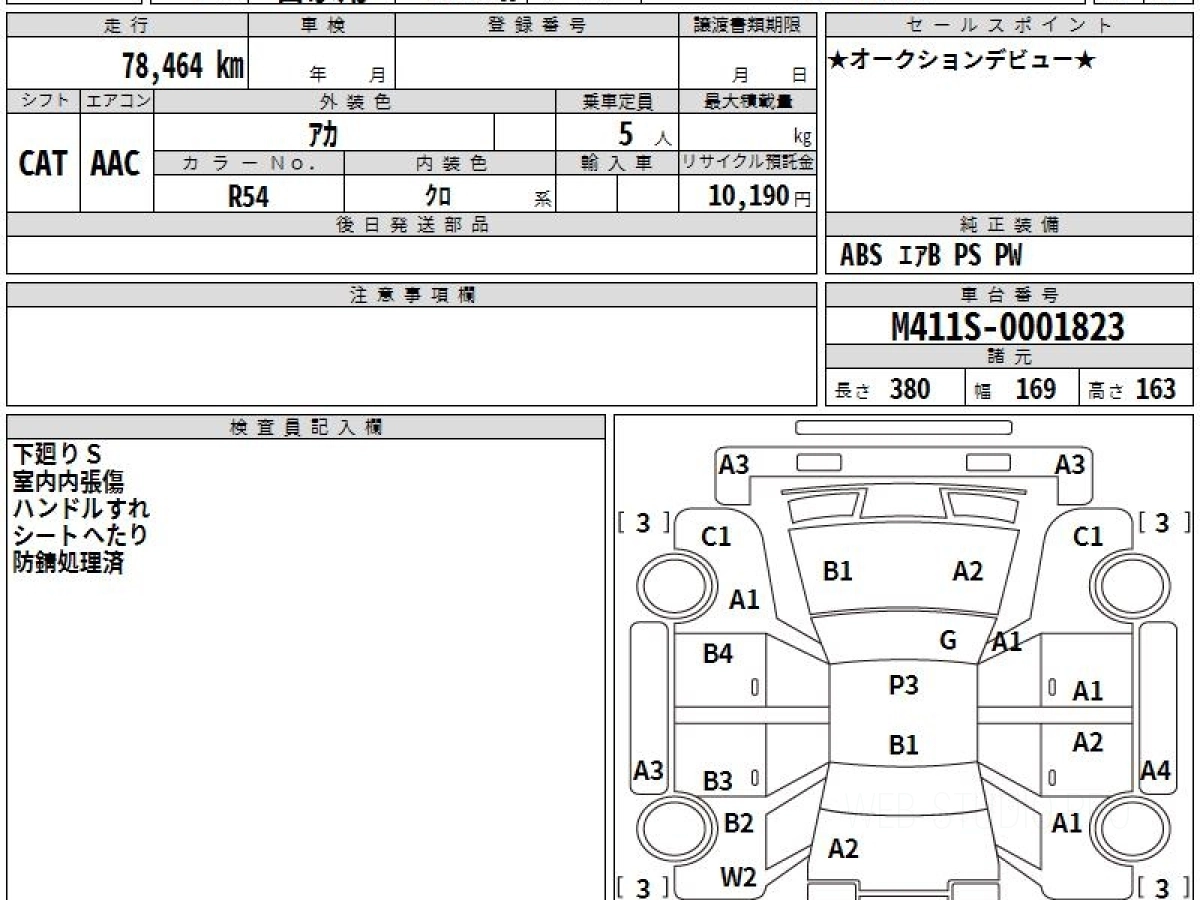Select the AAC air conditioner value
1200x900 pixels.
pos(116,163)
